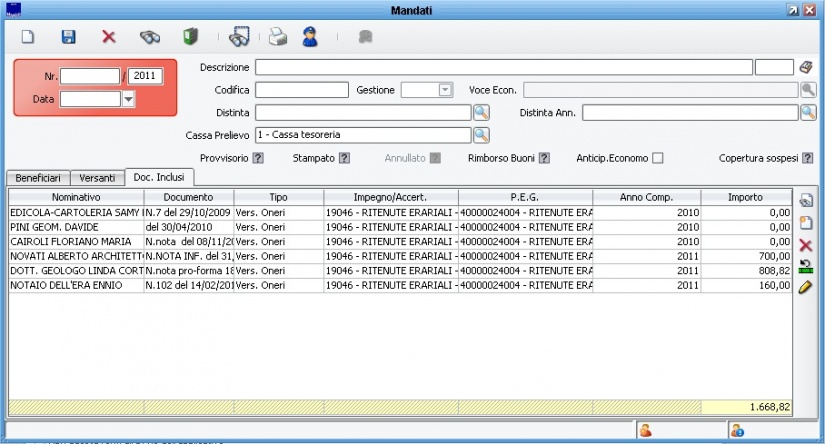Click the binoculars search icon in the toolbar
Screen dimensions: 825x444
(x=149, y=37)
